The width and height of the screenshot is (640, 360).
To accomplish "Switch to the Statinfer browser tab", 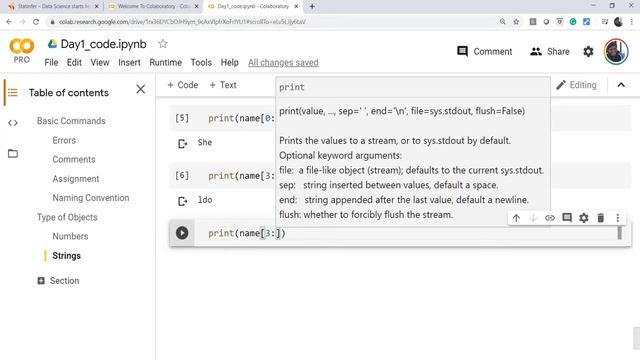I will [x=52, y=7].
